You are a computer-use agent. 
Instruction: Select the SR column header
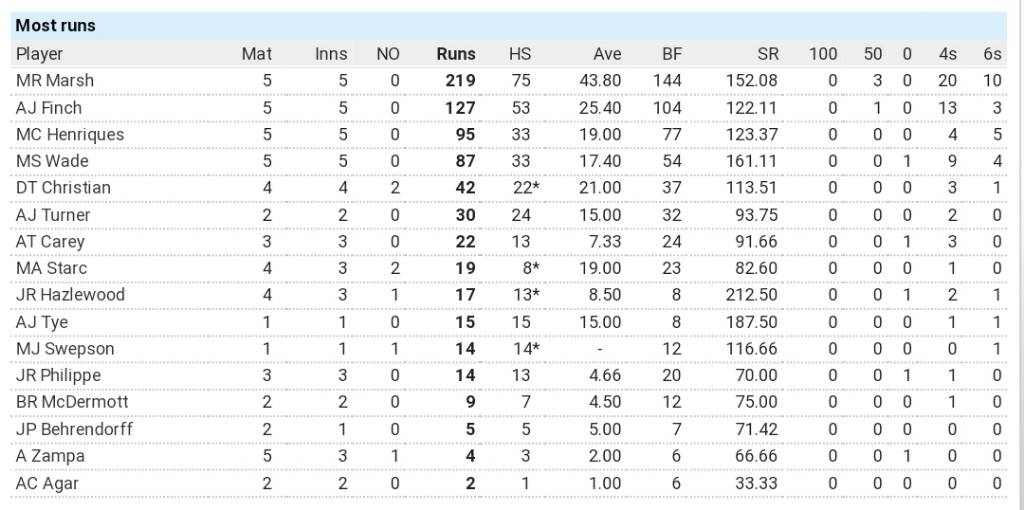[769, 54]
